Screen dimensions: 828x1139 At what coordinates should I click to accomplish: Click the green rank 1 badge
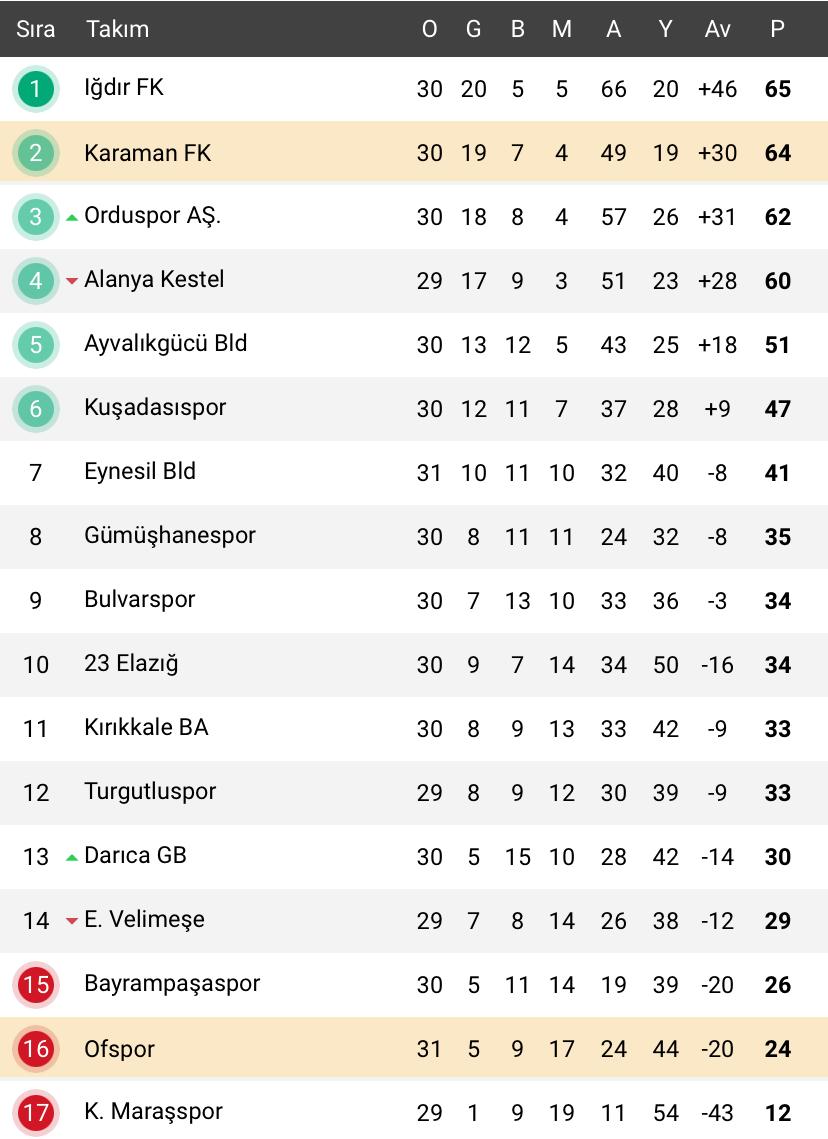[x=36, y=89]
